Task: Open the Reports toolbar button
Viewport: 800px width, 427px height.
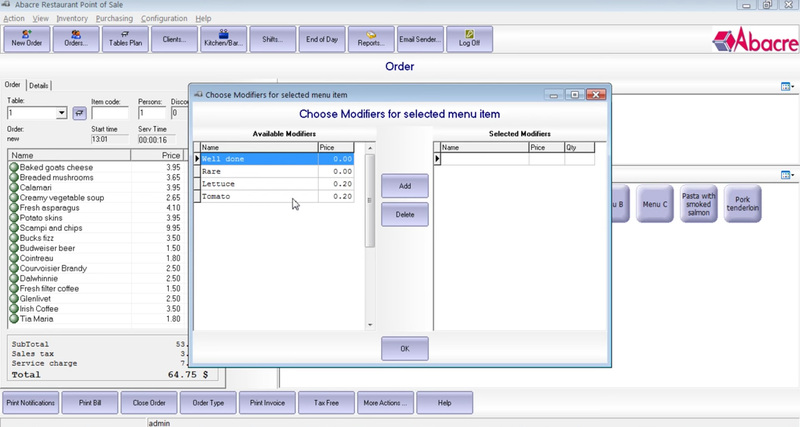Action: pos(371,39)
